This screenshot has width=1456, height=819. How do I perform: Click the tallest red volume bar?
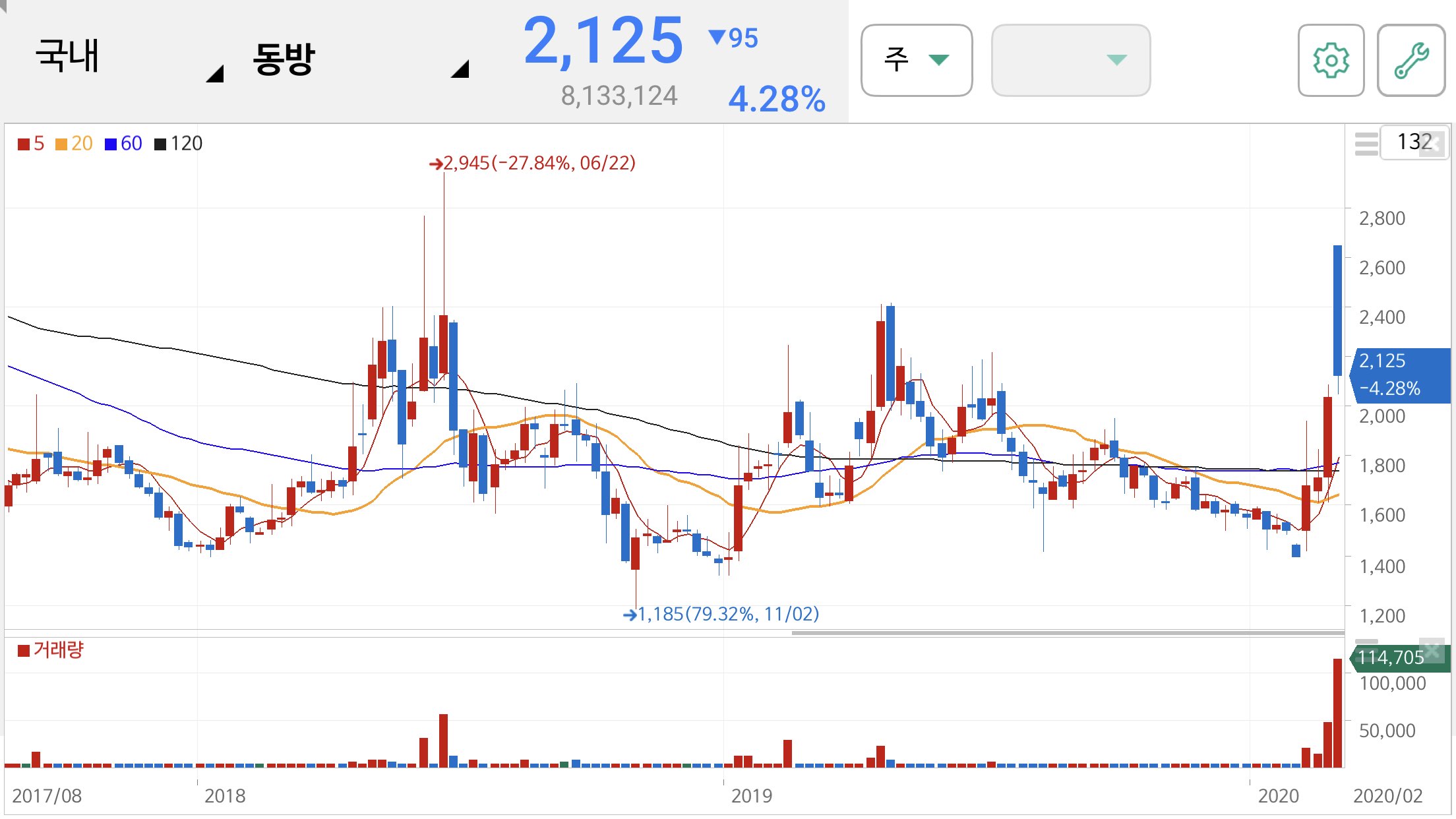pos(1337,713)
